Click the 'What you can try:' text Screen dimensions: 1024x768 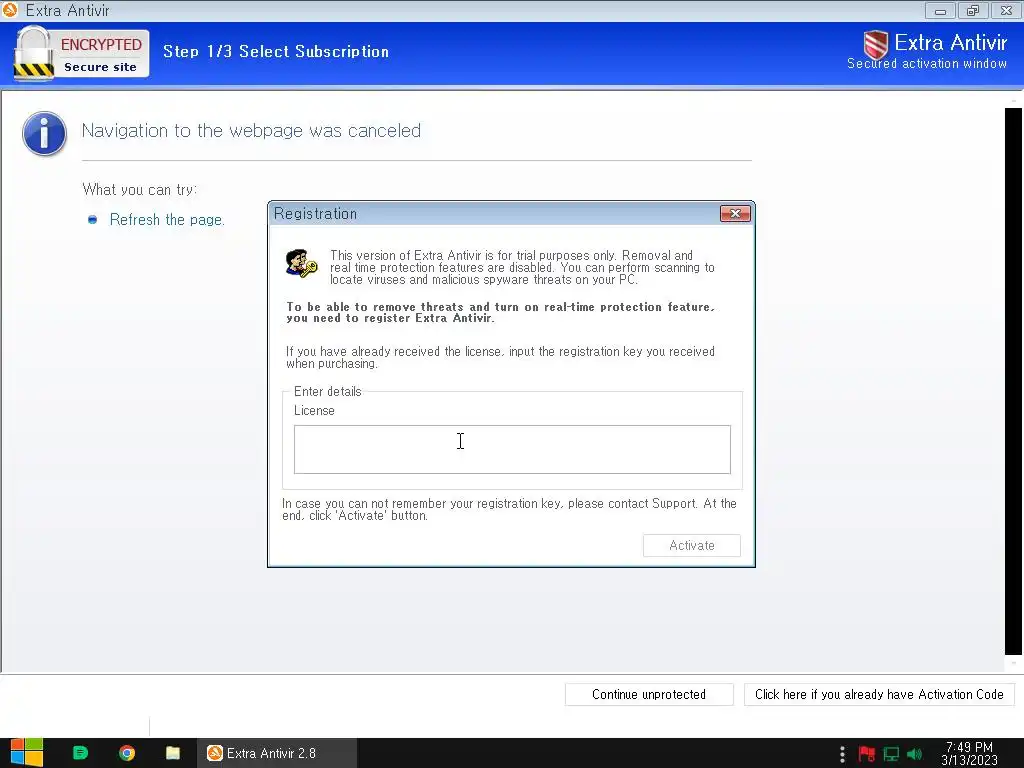[x=140, y=190]
